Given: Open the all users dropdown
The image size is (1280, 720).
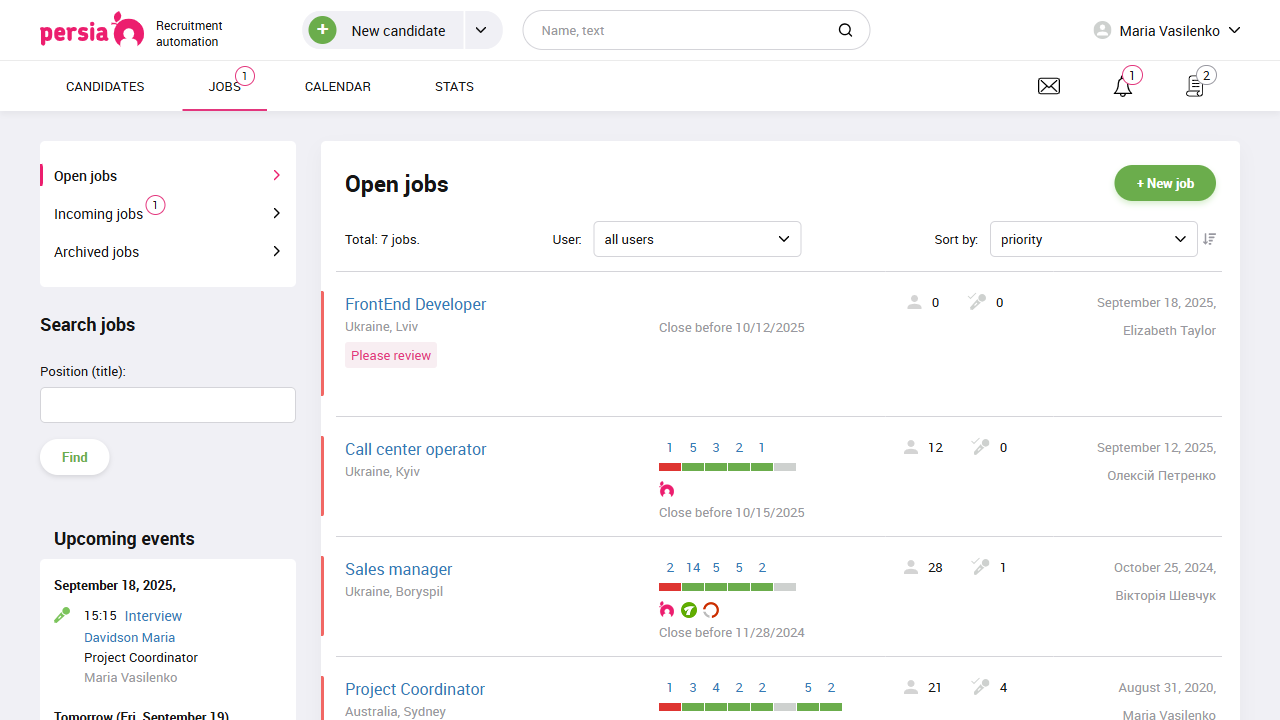Looking at the screenshot, I should 697,239.
